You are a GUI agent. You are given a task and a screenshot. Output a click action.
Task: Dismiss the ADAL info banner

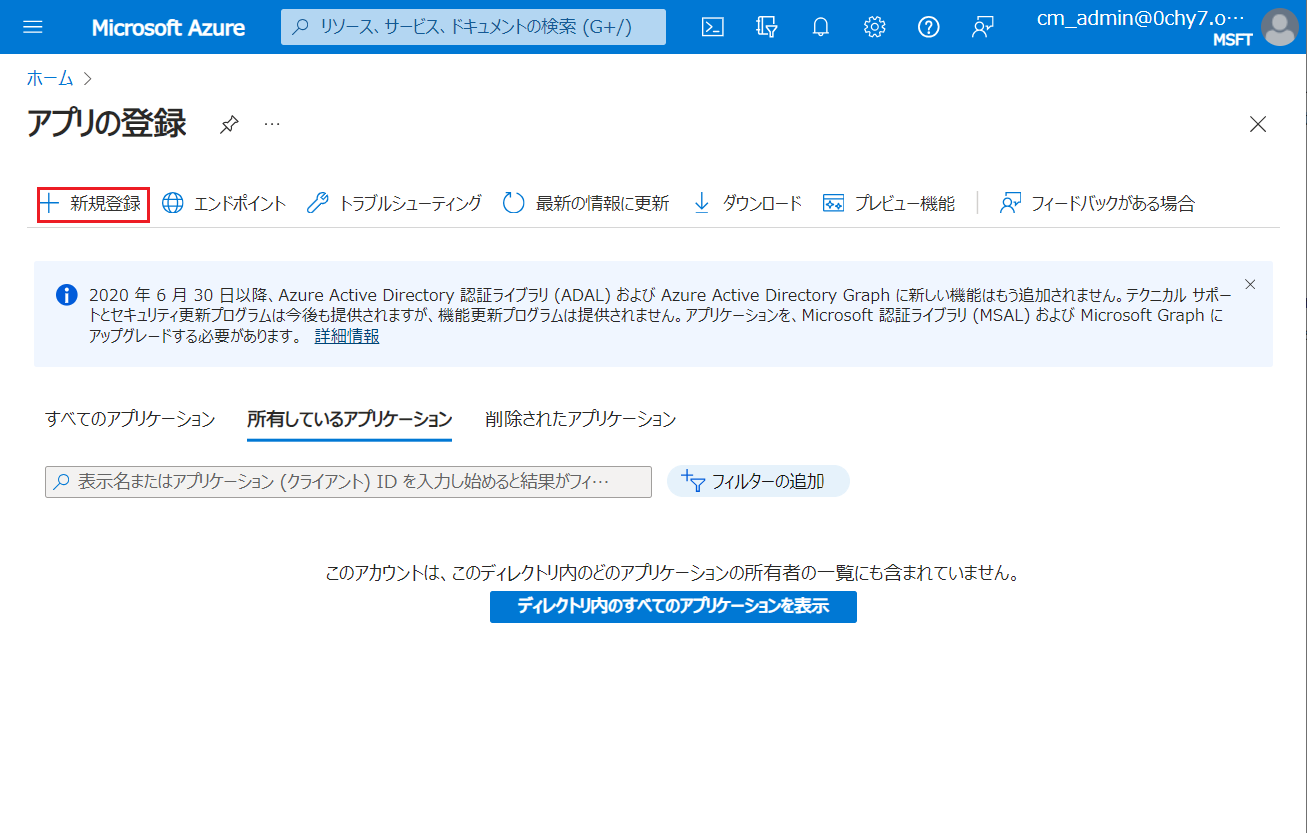(x=1250, y=284)
